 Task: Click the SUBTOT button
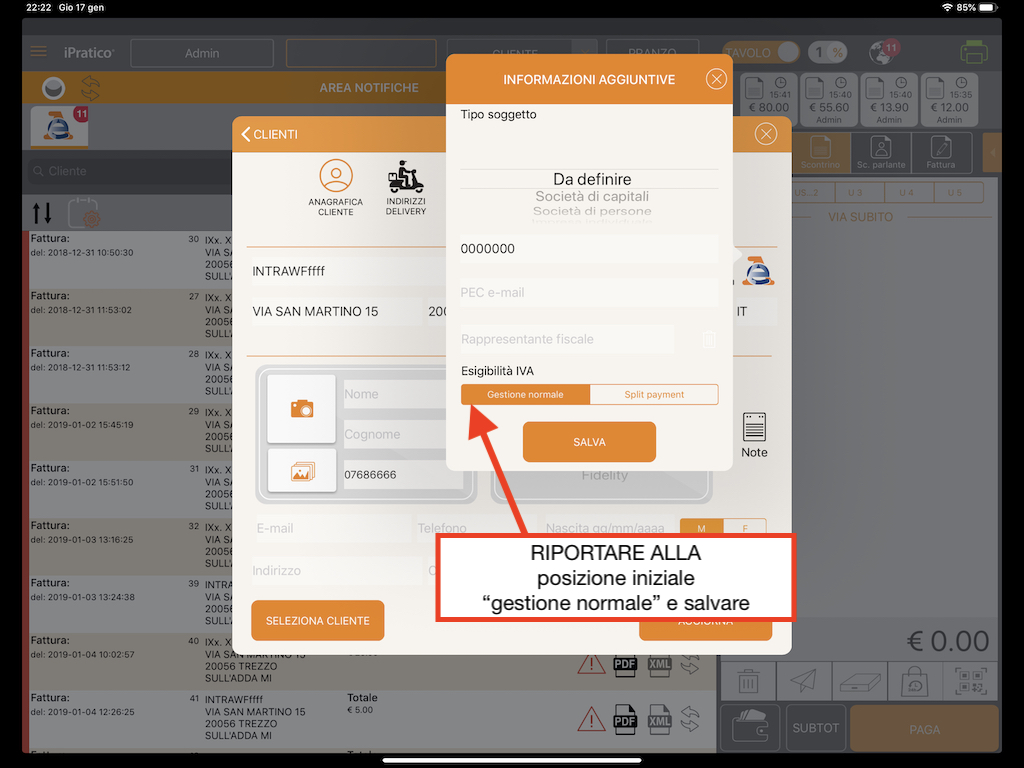(x=816, y=728)
